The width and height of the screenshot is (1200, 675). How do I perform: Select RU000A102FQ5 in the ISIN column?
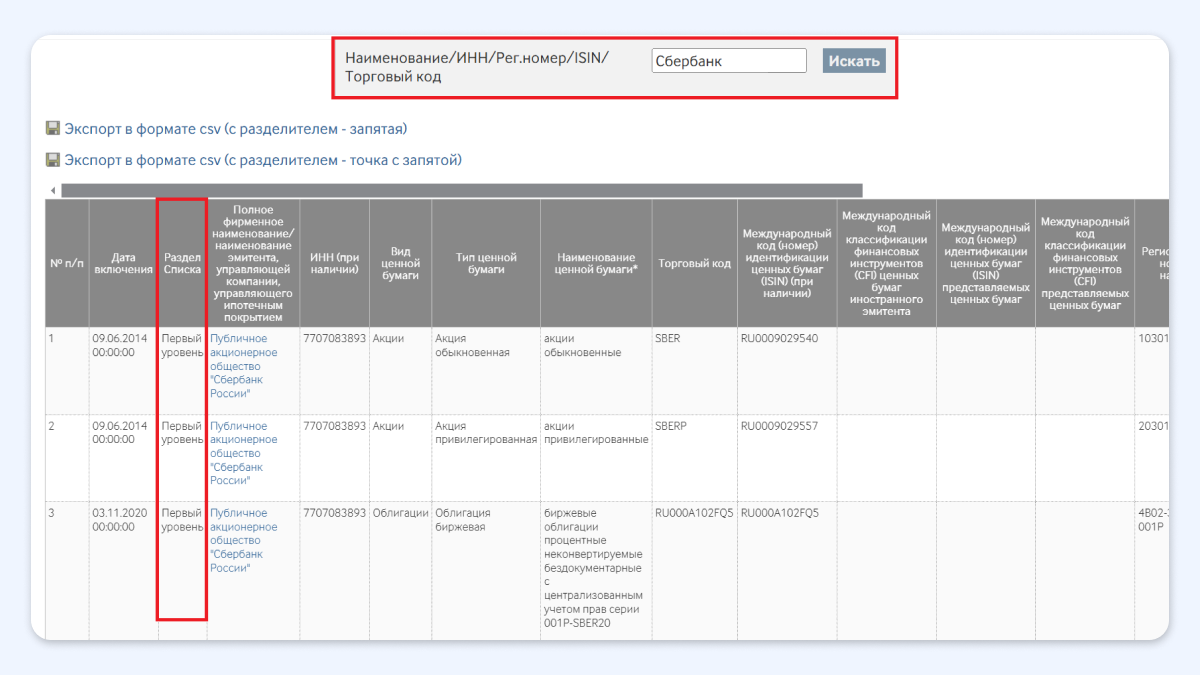click(x=779, y=513)
